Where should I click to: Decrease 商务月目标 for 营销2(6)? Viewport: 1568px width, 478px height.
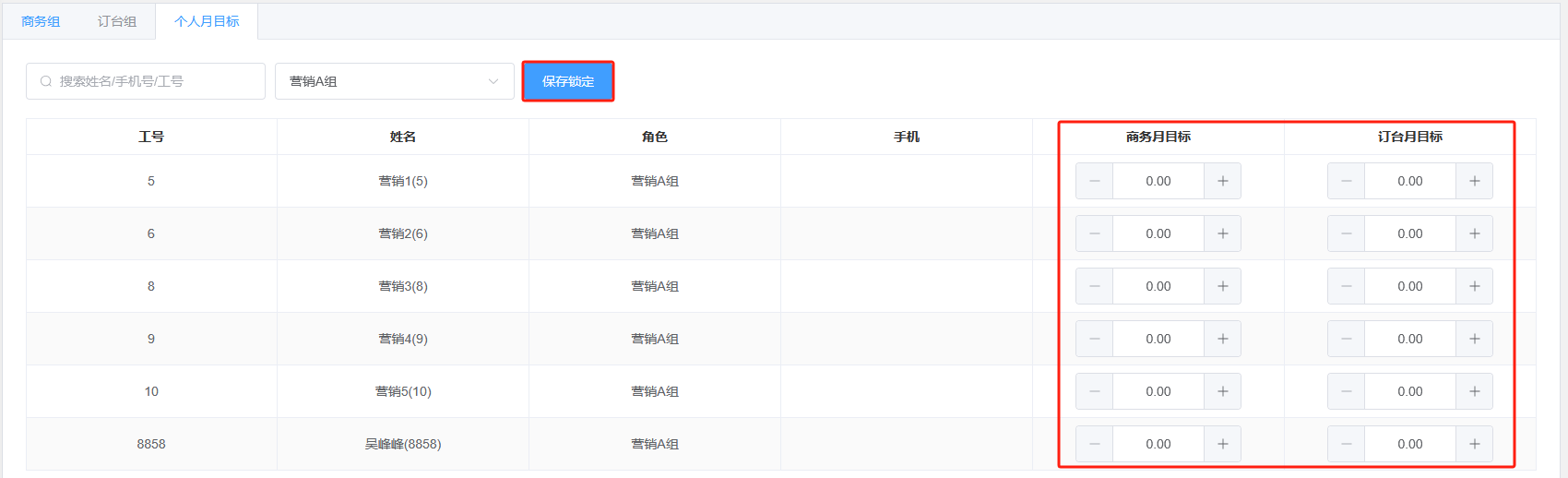pyautogui.click(x=1095, y=233)
